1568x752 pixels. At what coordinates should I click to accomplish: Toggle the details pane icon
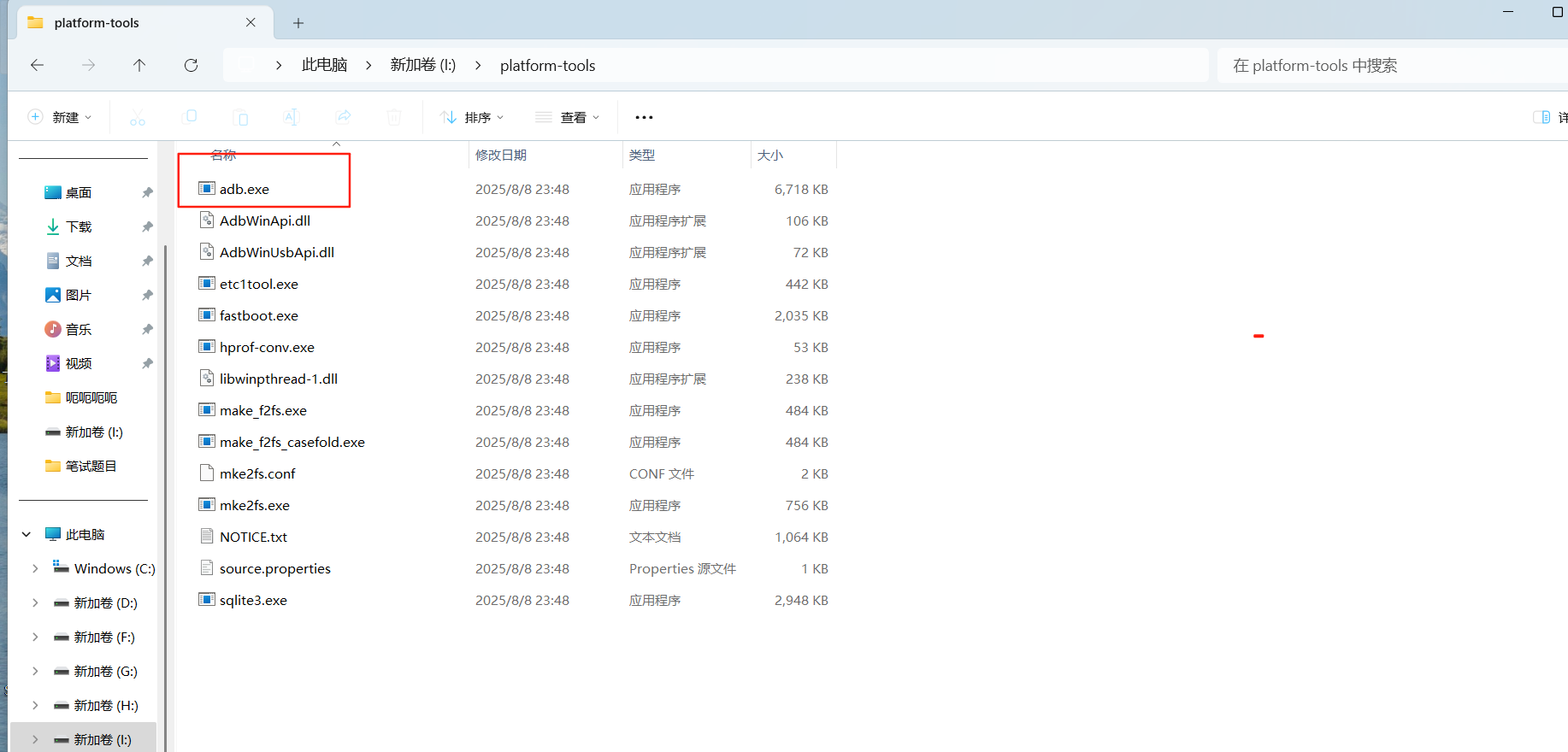point(1541,117)
